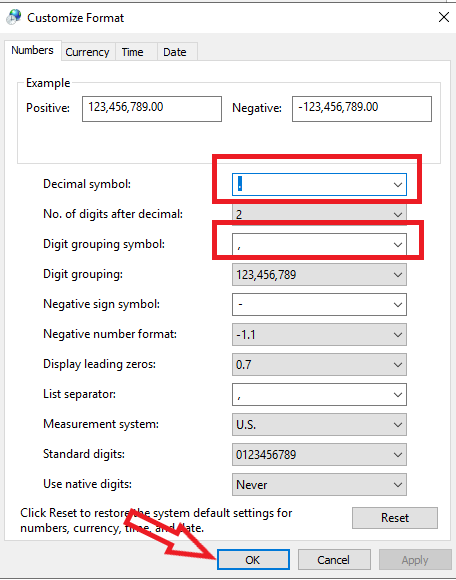Open No. of digits after decimal dropdown
This screenshot has height=580, width=456.
pyautogui.click(x=319, y=214)
